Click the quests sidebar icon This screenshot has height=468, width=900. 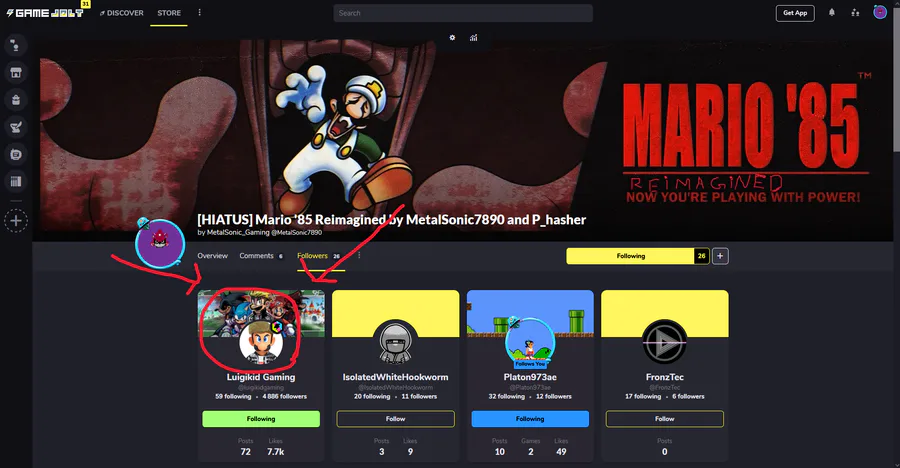tap(16, 127)
